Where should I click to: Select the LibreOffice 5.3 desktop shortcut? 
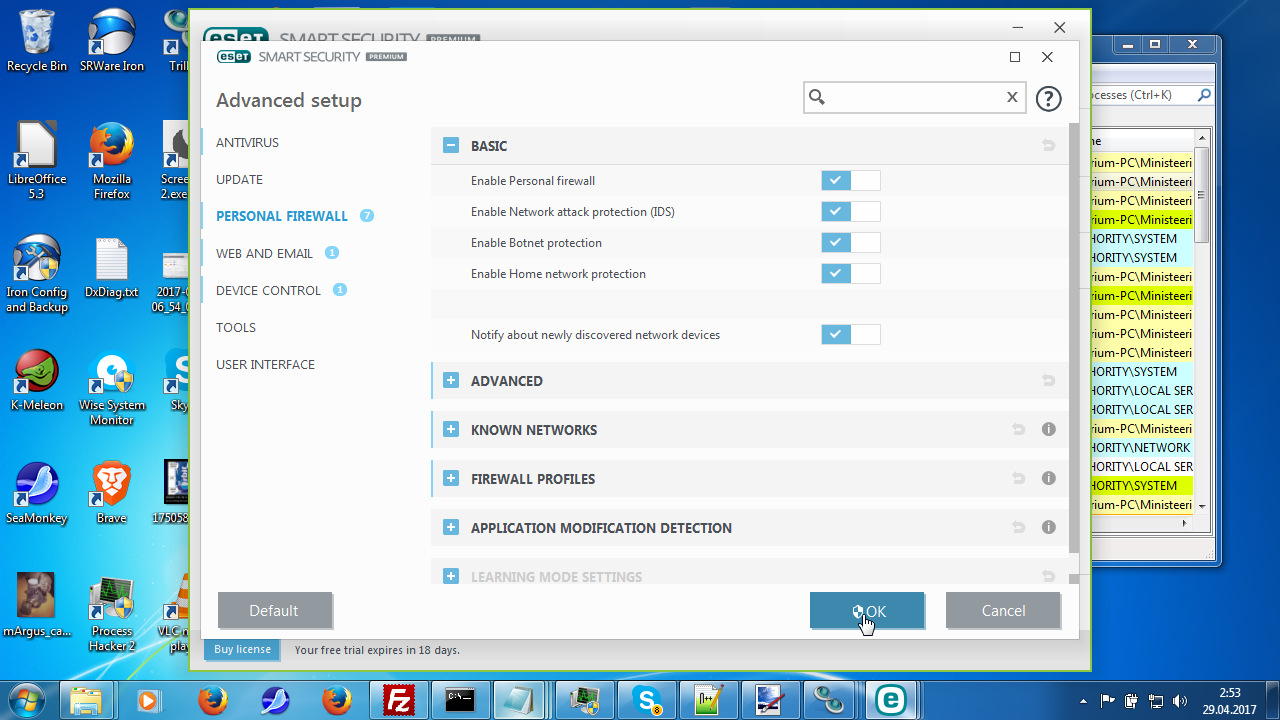point(37,161)
